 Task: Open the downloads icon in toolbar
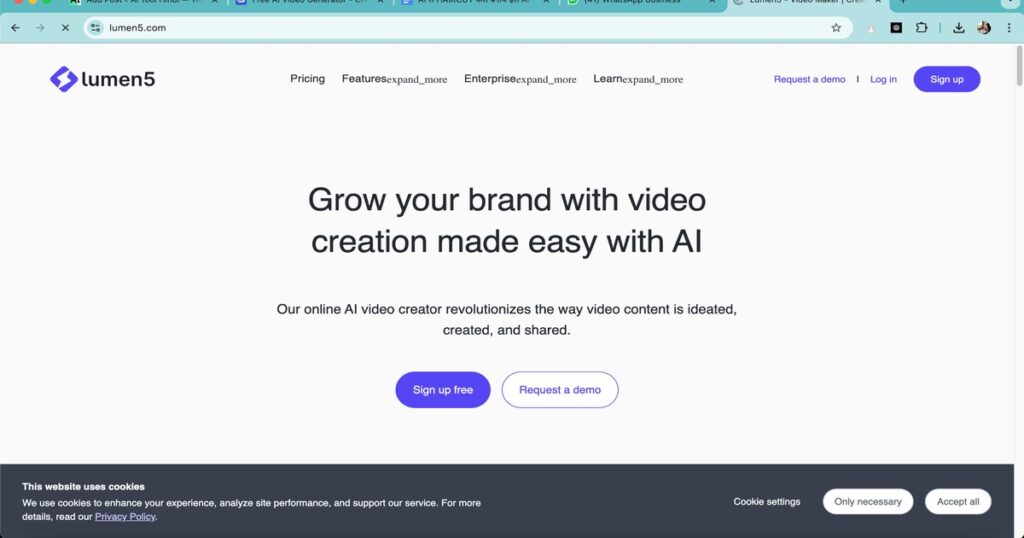[959, 27]
